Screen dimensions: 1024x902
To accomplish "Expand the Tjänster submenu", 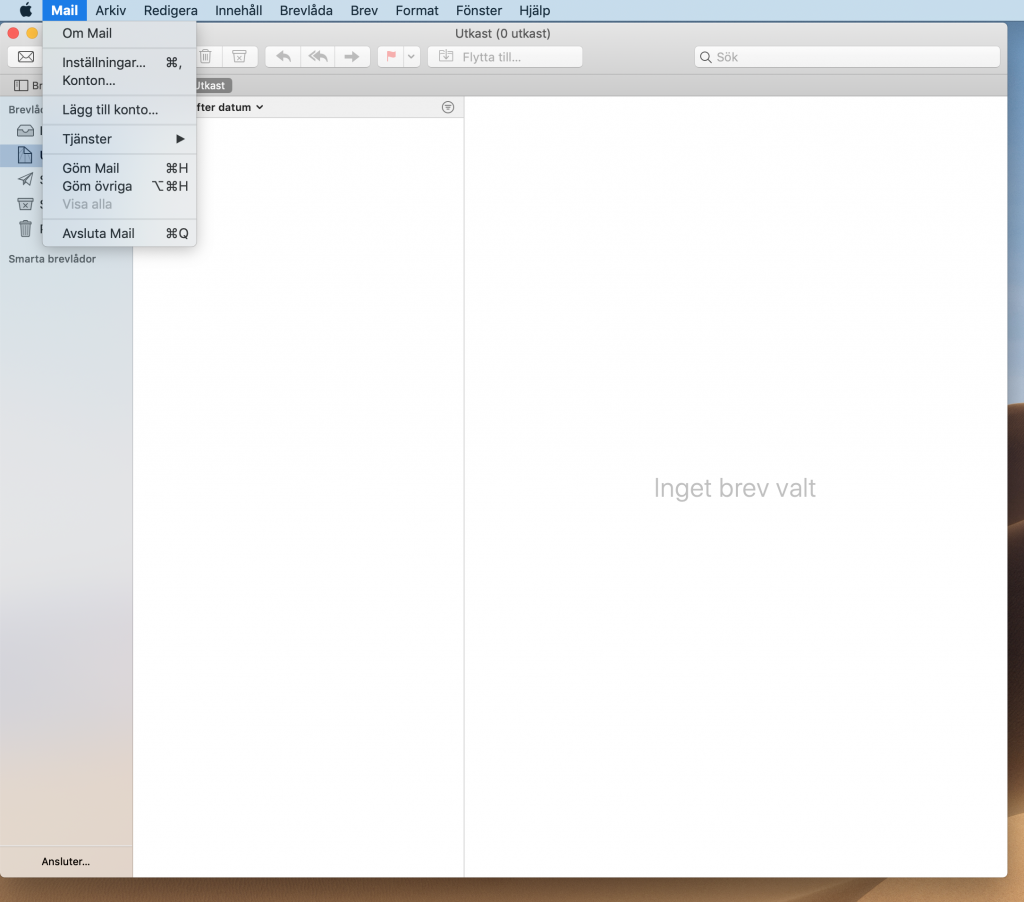I will click(x=120, y=139).
